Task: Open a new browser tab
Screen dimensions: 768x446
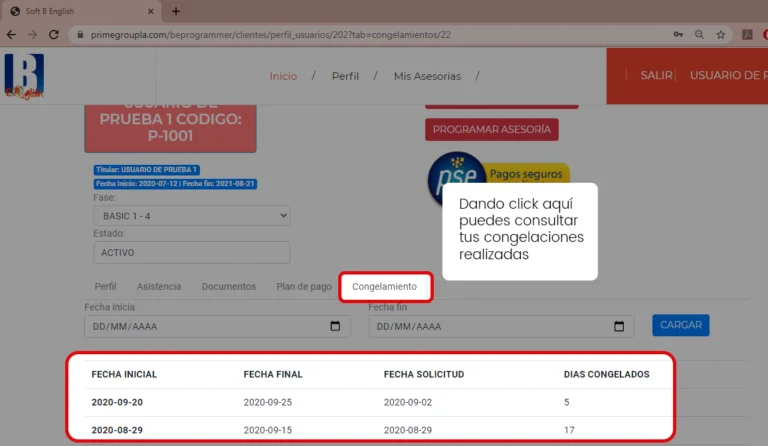Action: [176, 11]
